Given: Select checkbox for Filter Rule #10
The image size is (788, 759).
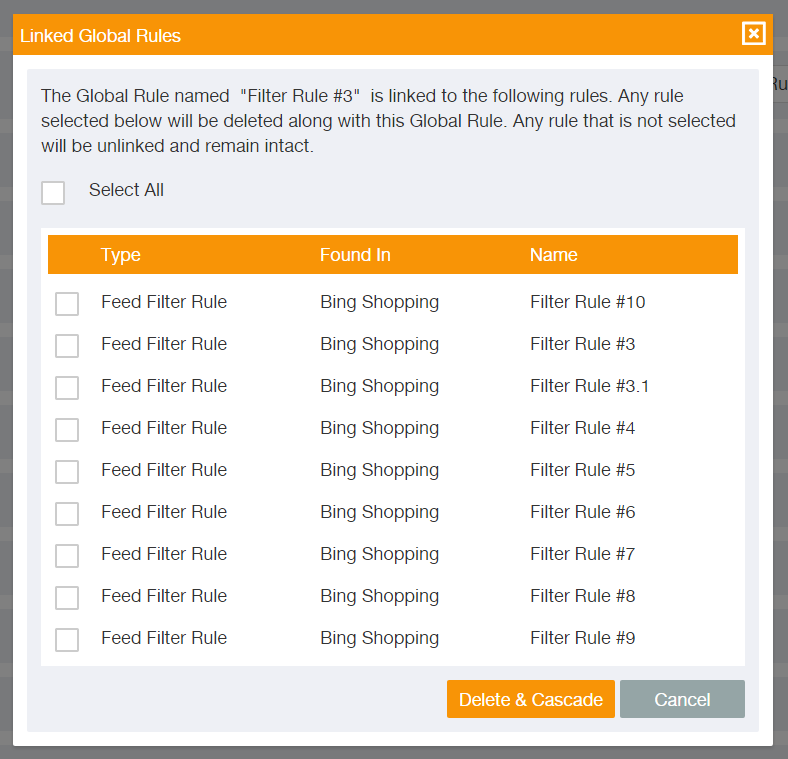Looking at the screenshot, I should 67,304.
